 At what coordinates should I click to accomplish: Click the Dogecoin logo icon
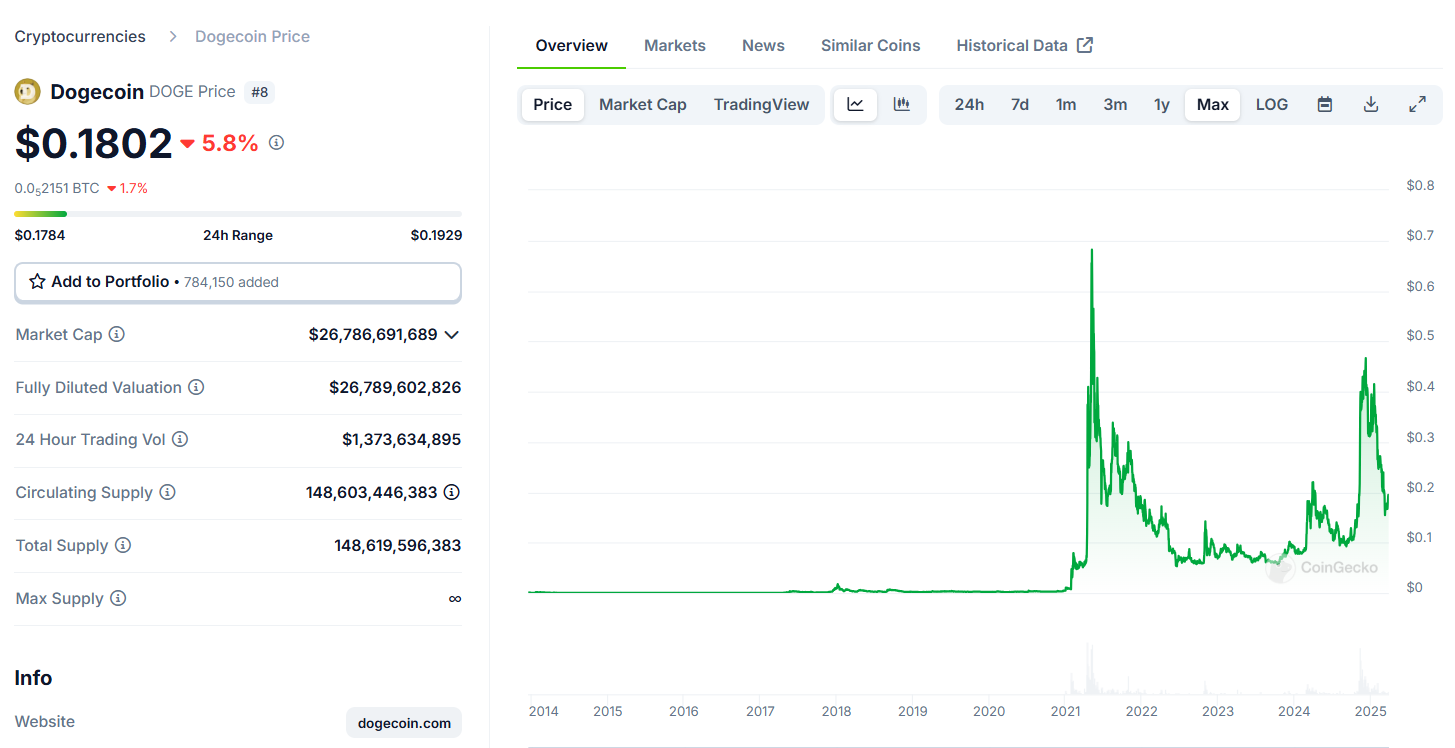(x=27, y=92)
